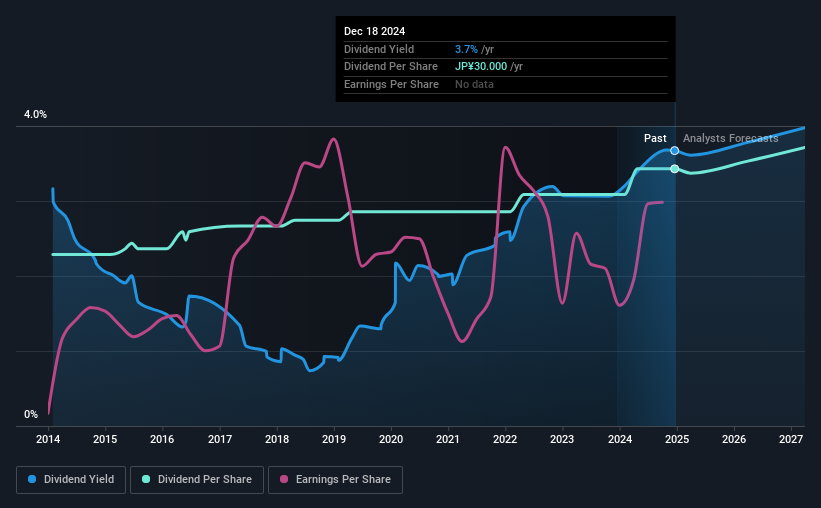Click the tooltip's Dividend Yield row label
821x508 pixels.
[379, 49]
